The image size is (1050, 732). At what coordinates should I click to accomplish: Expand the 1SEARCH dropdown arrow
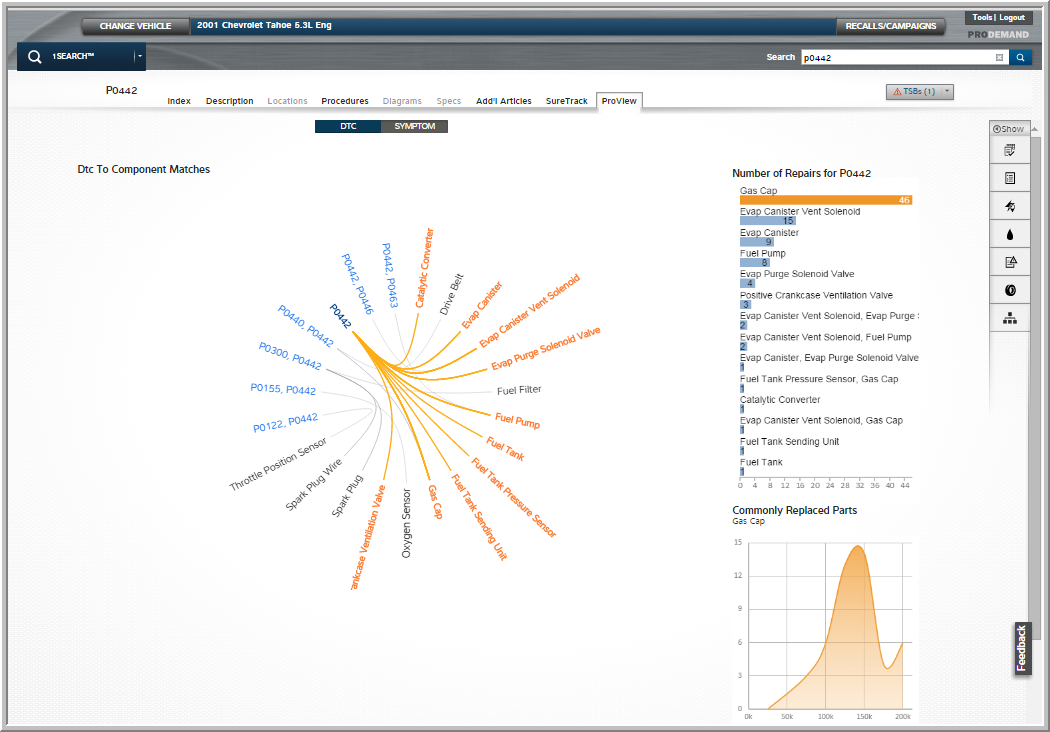(x=139, y=57)
